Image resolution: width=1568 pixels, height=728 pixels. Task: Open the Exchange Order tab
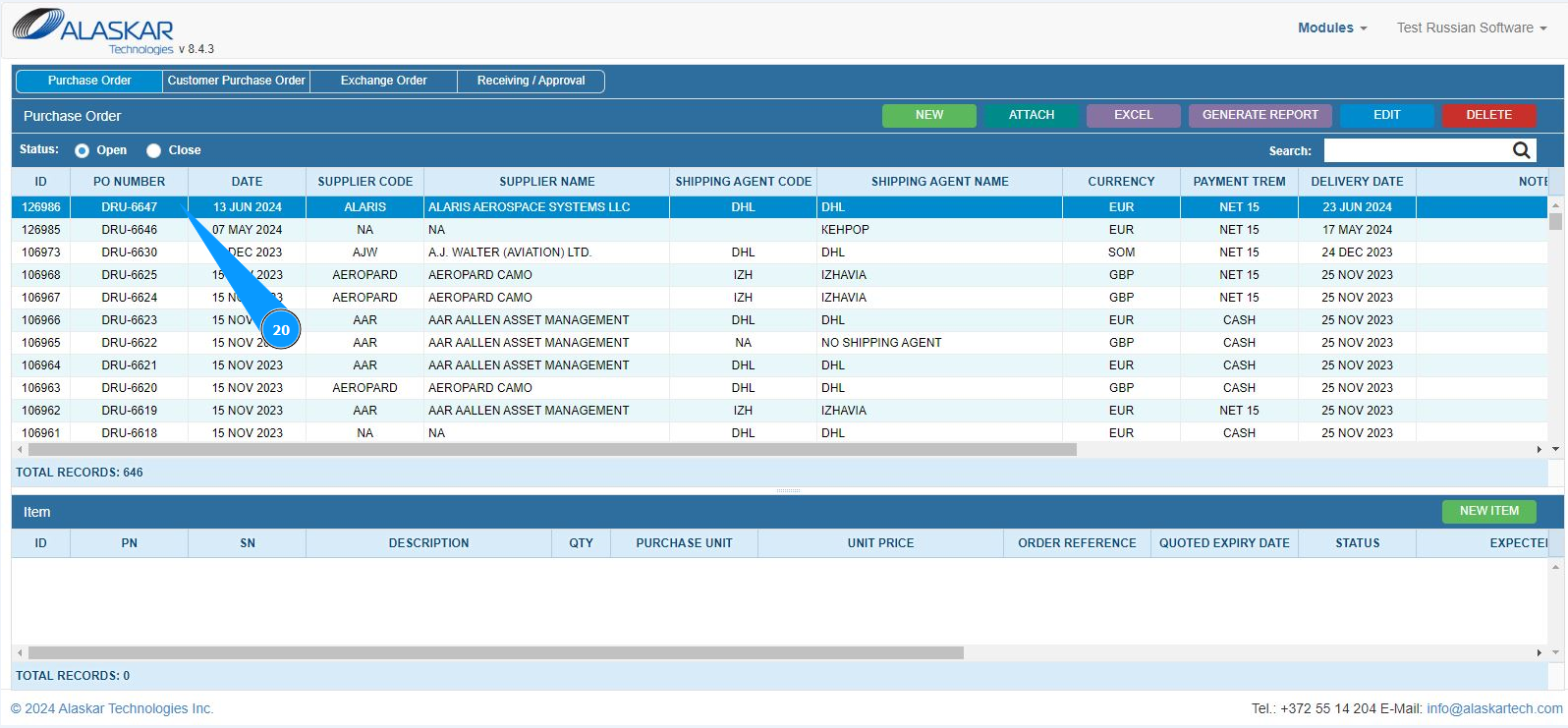coord(383,81)
